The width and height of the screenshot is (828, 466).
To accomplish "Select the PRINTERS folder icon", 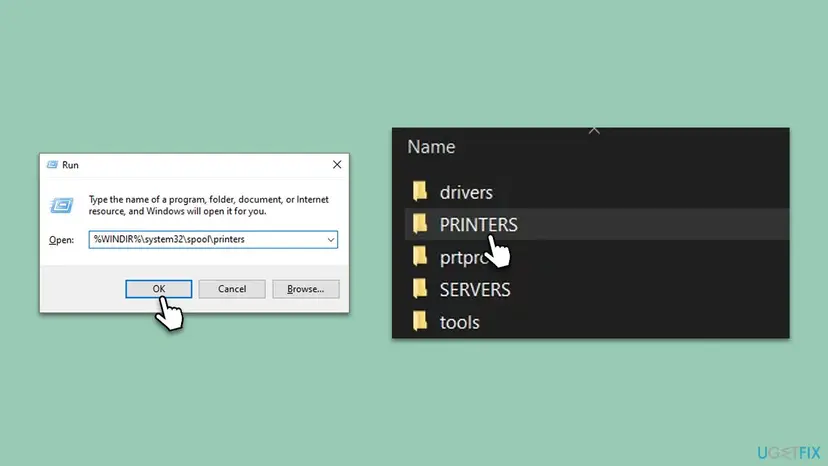I will [x=420, y=224].
